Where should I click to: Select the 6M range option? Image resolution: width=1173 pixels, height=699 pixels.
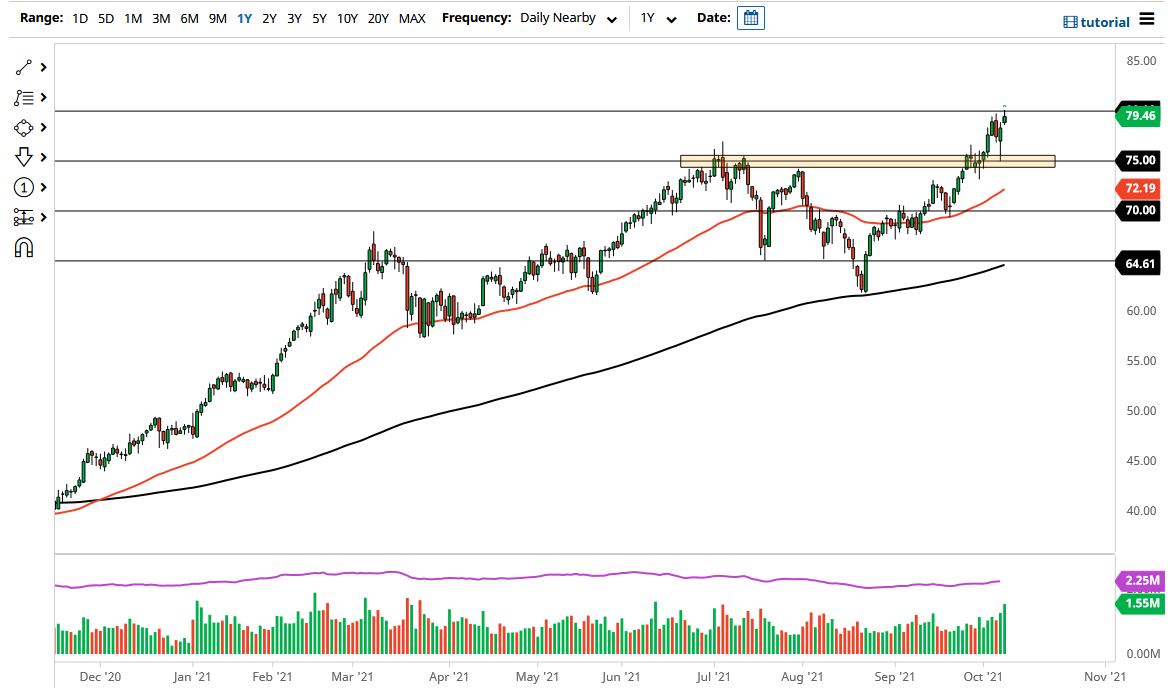190,17
